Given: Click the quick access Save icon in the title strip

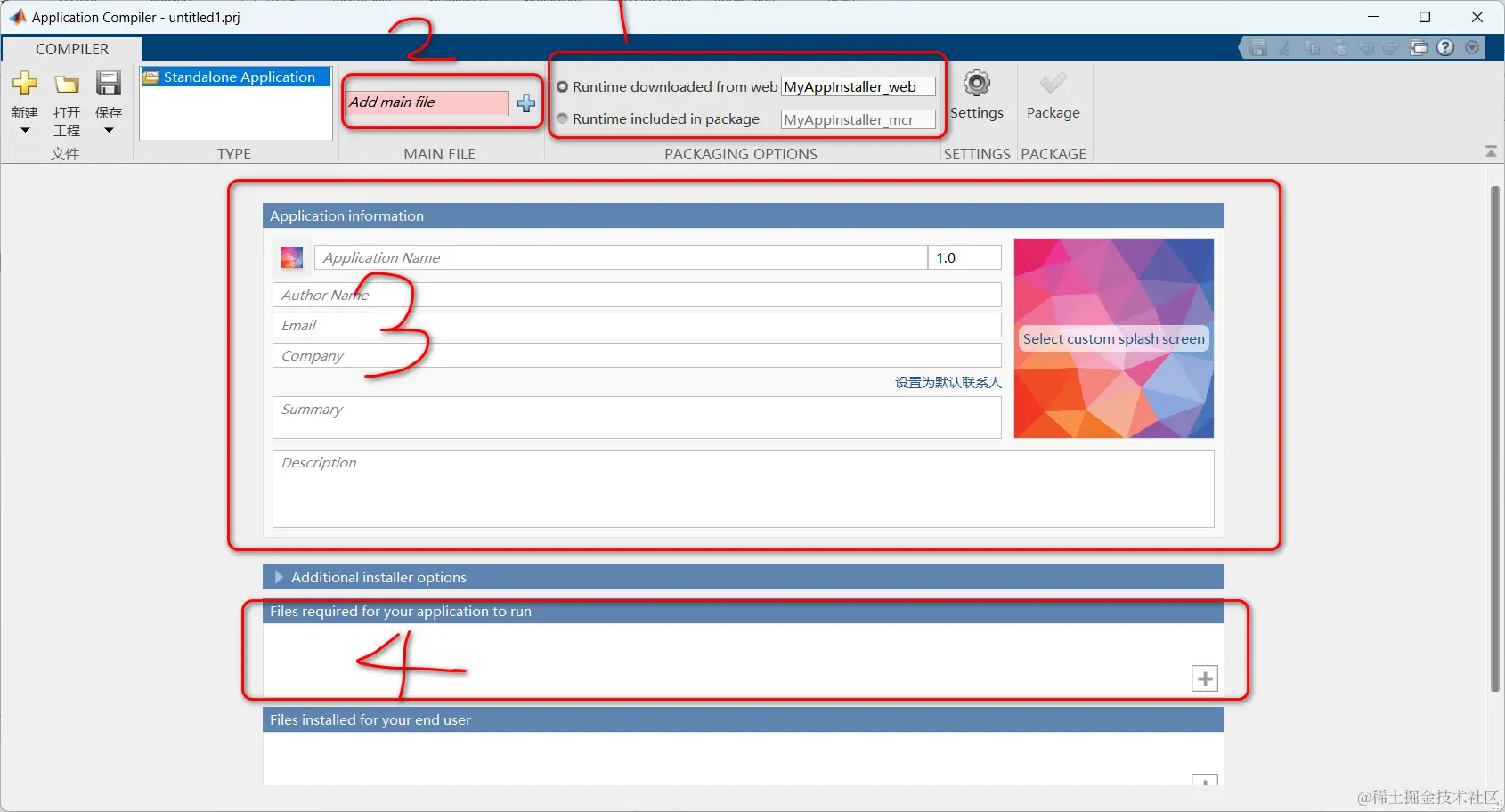Looking at the screenshot, I should point(1257,47).
